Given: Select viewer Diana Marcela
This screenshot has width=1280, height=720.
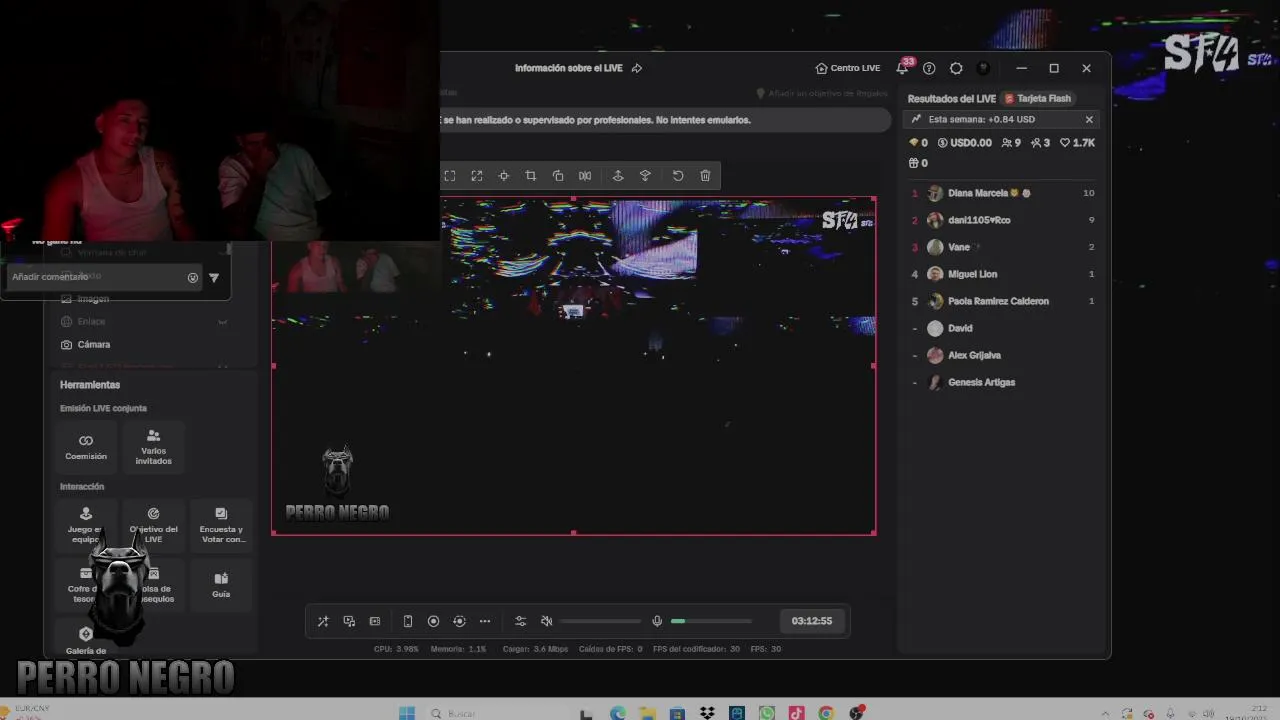Looking at the screenshot, I should pyautogui.click(x=1003, y=193).
